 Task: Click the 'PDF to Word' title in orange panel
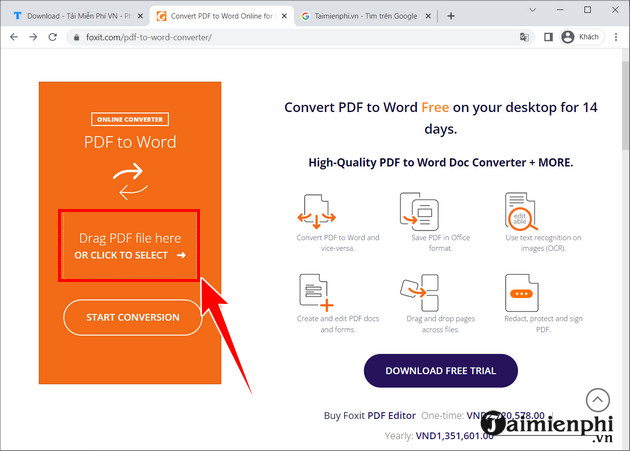point(130,142)
